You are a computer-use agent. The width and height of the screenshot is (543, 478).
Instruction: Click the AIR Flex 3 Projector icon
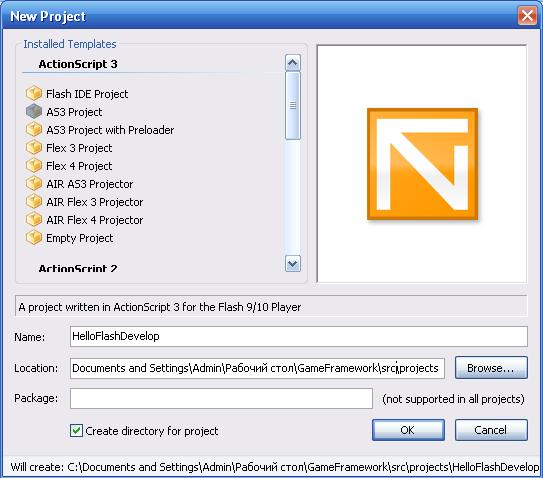pyautogui.click(x=34, y=202)
